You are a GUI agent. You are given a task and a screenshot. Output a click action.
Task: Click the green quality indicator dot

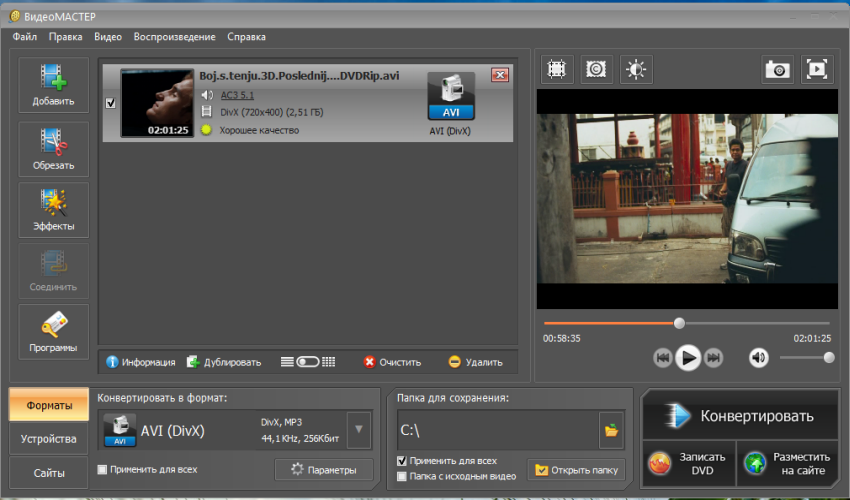point(206,130)
